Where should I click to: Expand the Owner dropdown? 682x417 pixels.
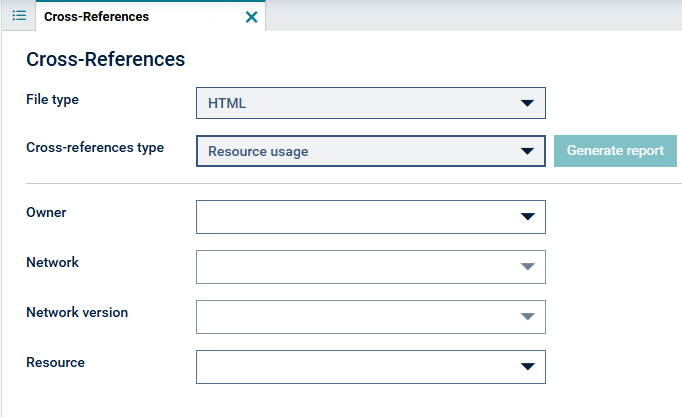click(x=371, y=217)
